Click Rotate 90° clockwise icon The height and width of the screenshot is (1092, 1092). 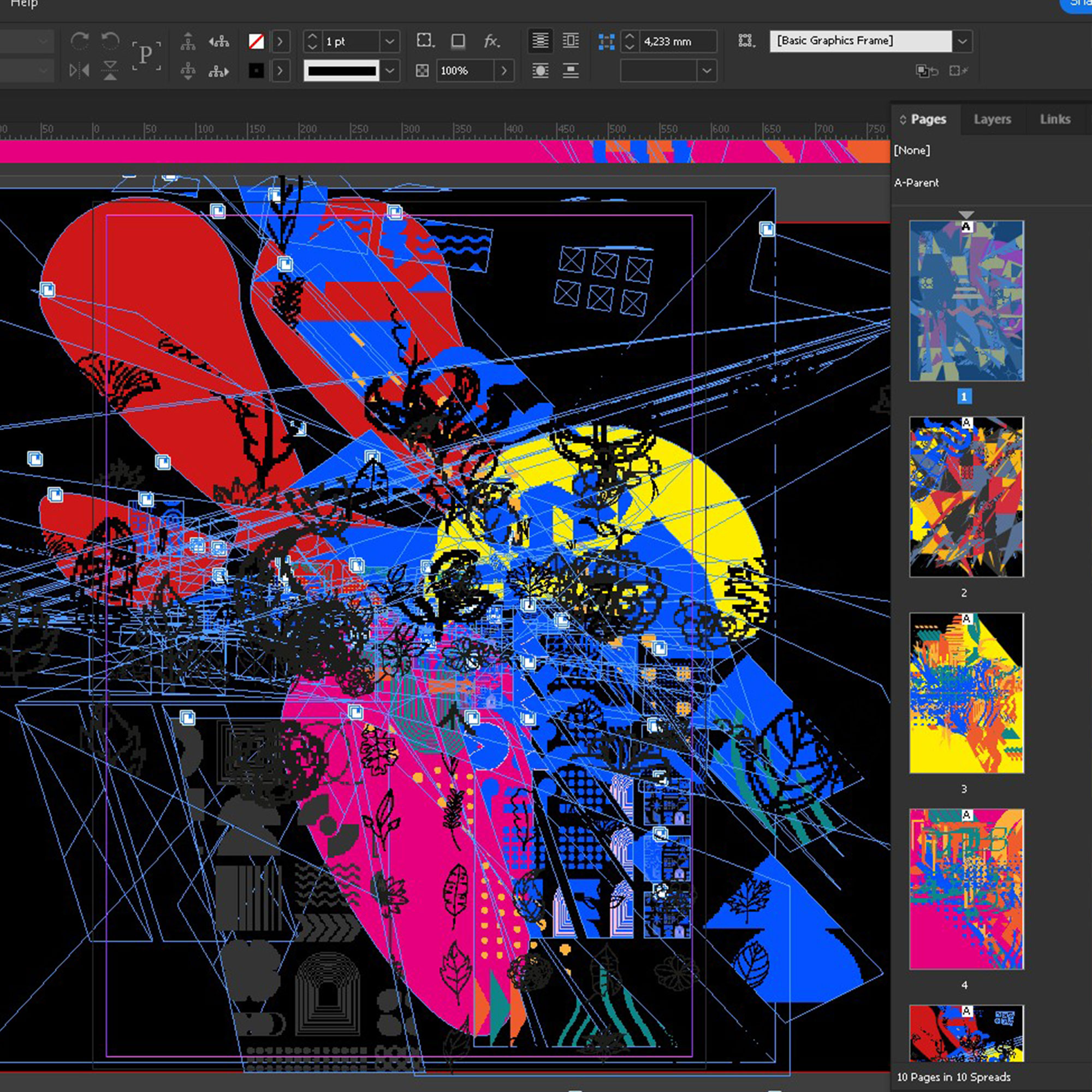[79, 41]
